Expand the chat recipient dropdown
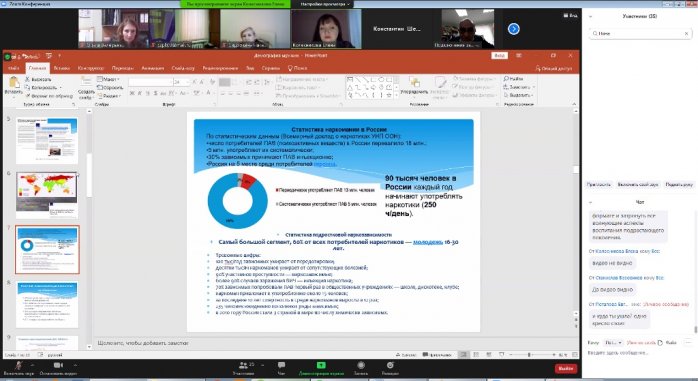Image resolution: width=698 pixels, height=381 pixels. tap(613, 343)
